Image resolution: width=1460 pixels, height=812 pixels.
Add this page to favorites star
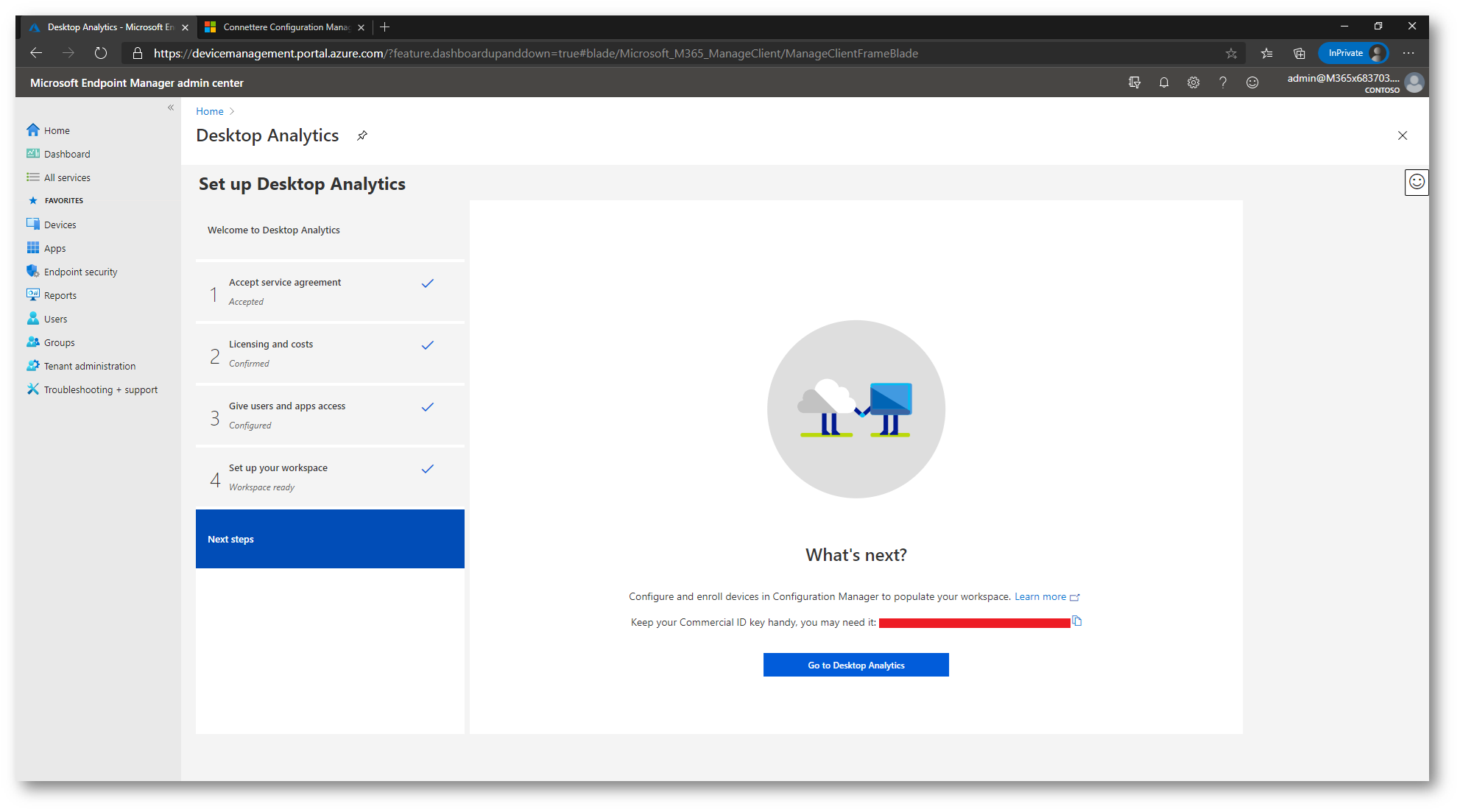click(1231, 53)
